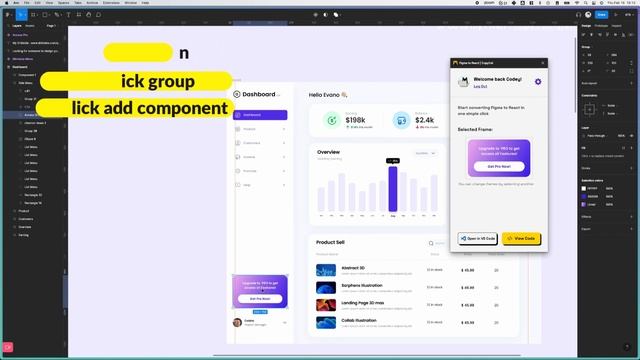Click the Use as mask icon
This screenshot has height=360, width=640.
(x=325, y=15)
